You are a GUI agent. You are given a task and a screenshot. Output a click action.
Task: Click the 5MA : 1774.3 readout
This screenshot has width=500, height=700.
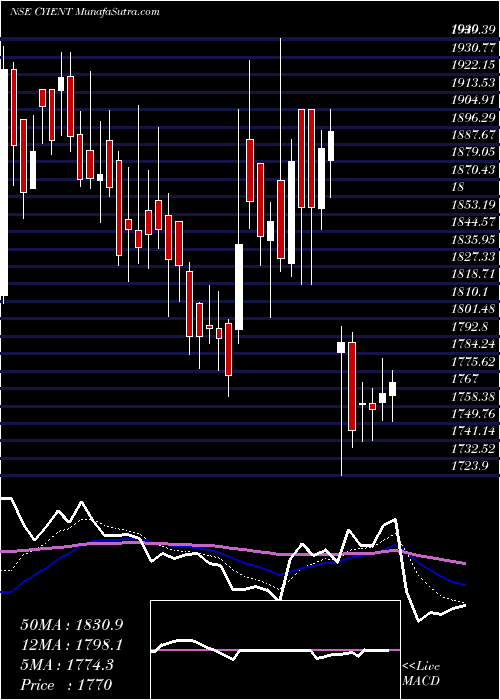67,665
